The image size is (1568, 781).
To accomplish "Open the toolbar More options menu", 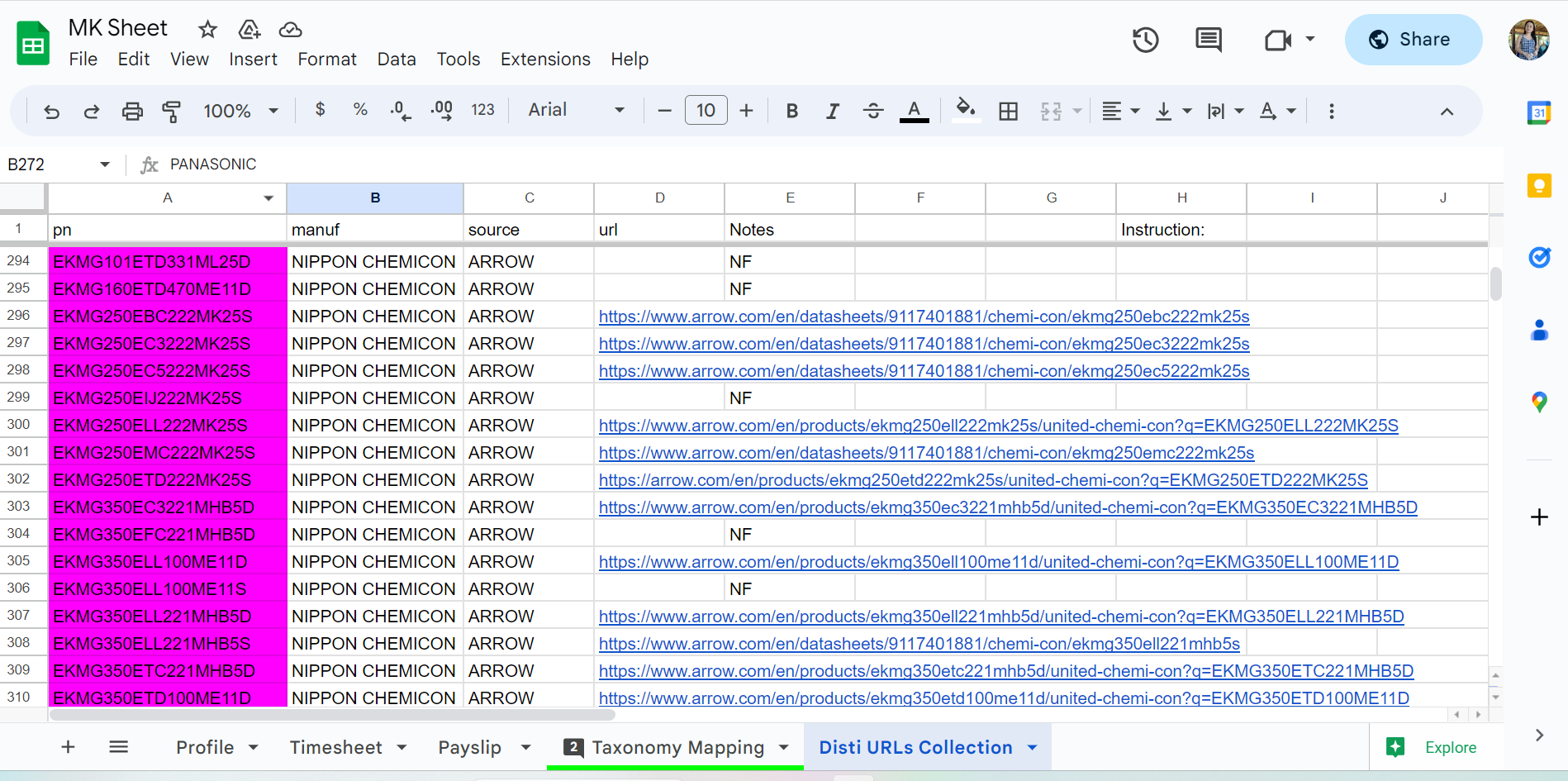I will (x=1332, y=111).
